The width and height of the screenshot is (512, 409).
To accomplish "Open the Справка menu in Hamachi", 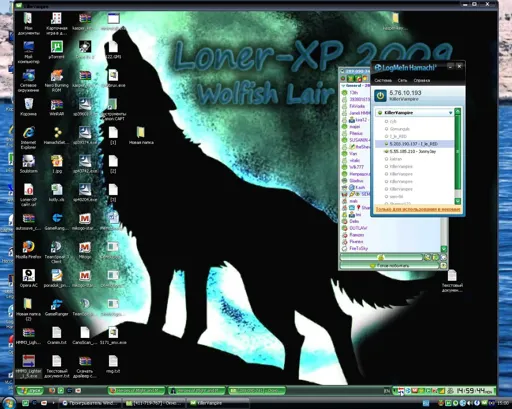I will (x=422, y=80).
